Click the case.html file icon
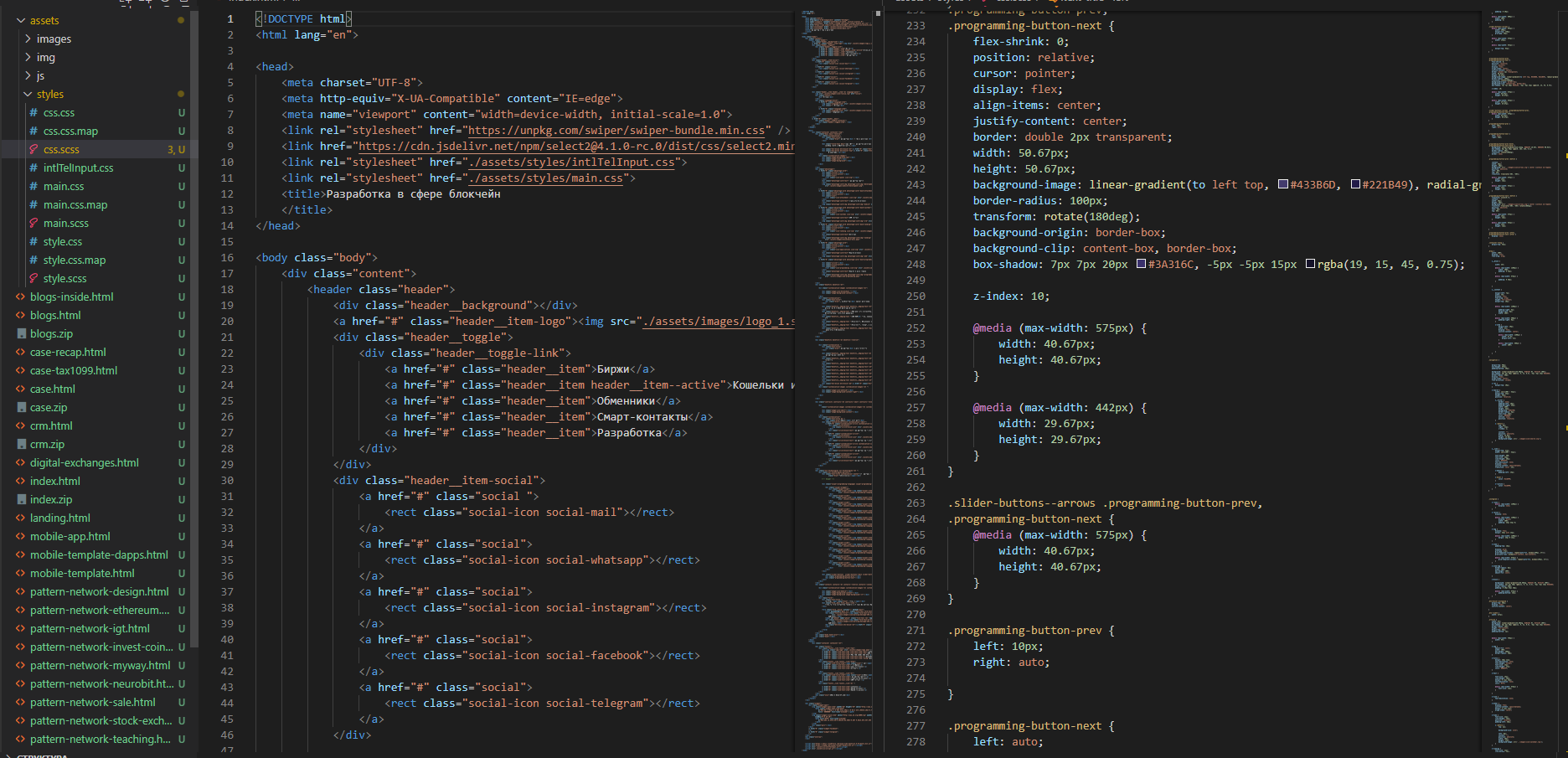The image size is (1568, 758). [x=21, y=389]
